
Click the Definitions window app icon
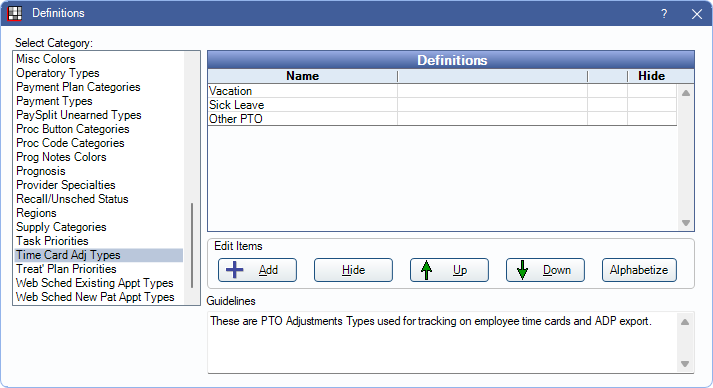[15, 13]
